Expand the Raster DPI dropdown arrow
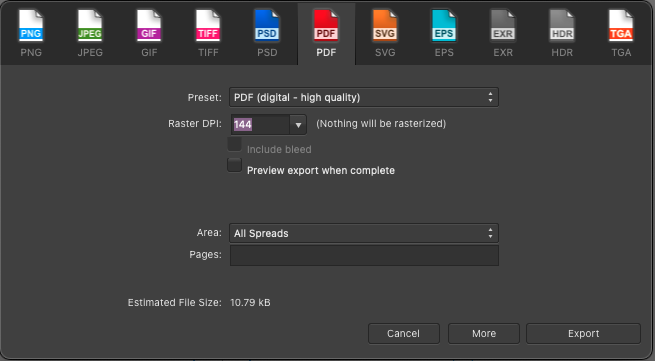 pyautogui.click(x=298, y=125)
